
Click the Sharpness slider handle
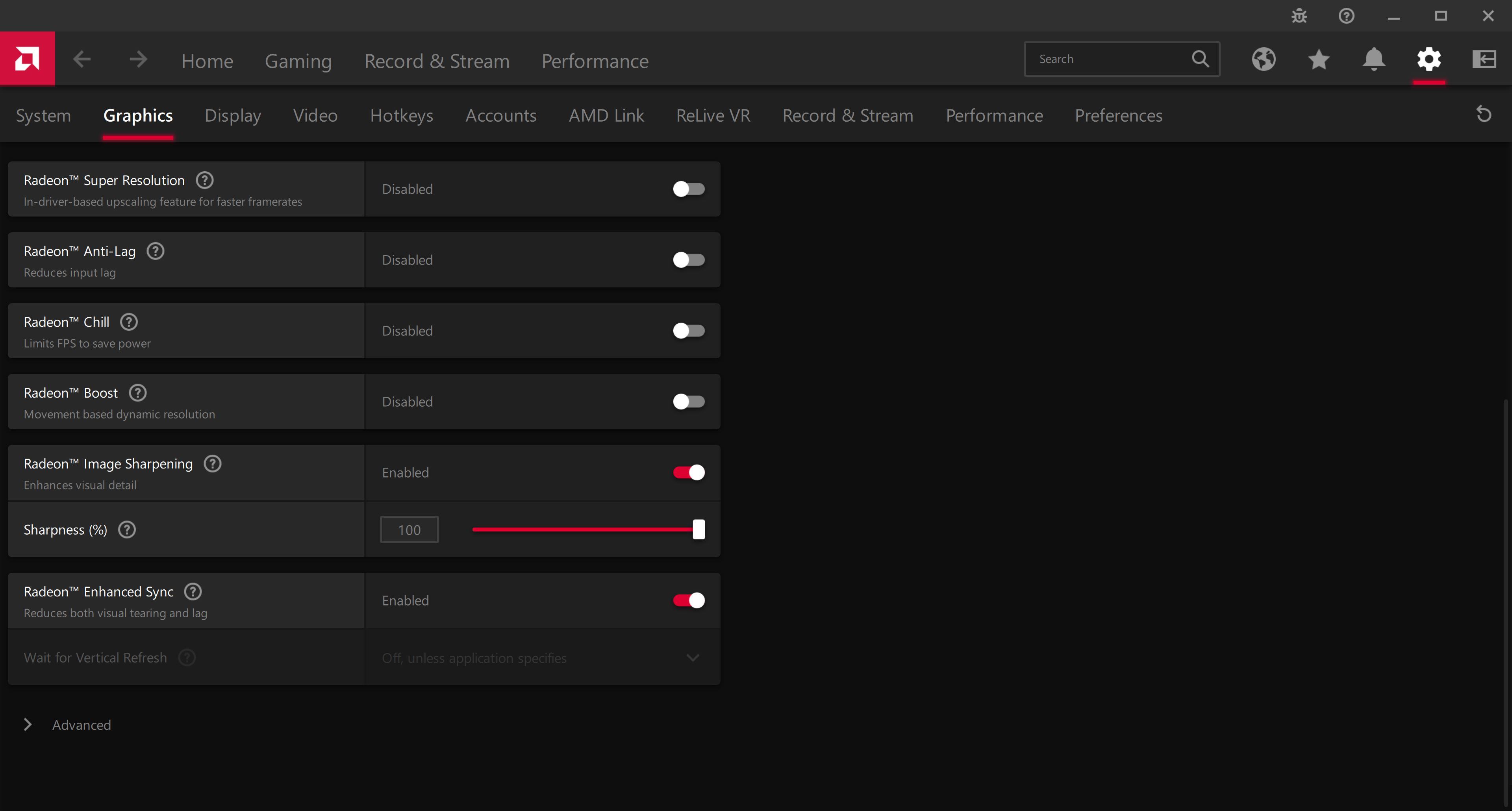pos(699,530)
